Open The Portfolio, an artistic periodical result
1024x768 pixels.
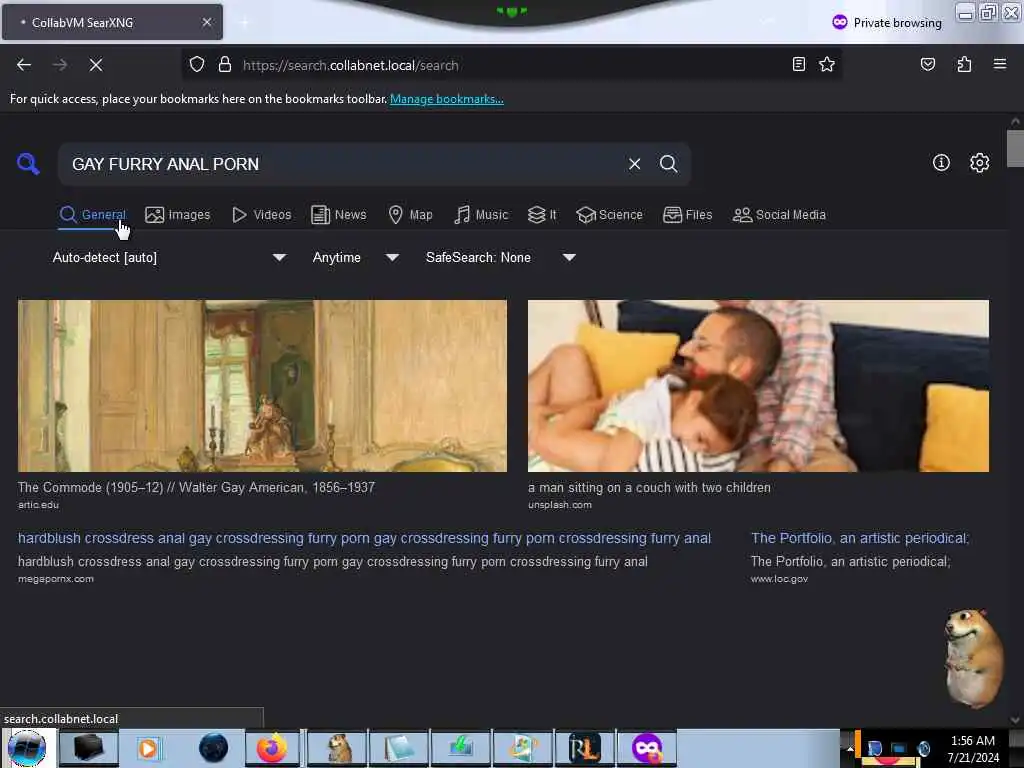point(859,538)
